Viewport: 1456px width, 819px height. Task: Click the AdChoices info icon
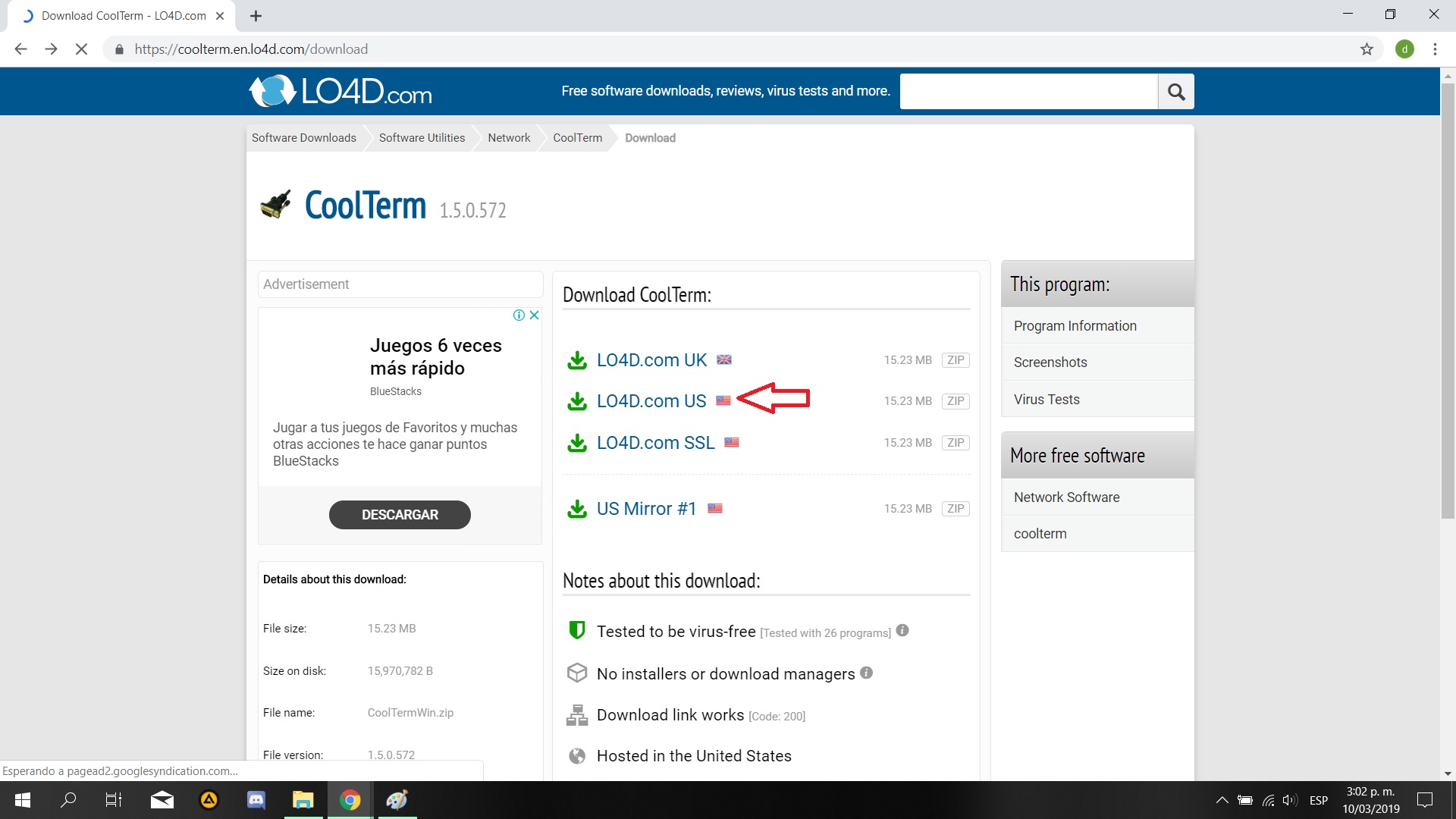519,315
